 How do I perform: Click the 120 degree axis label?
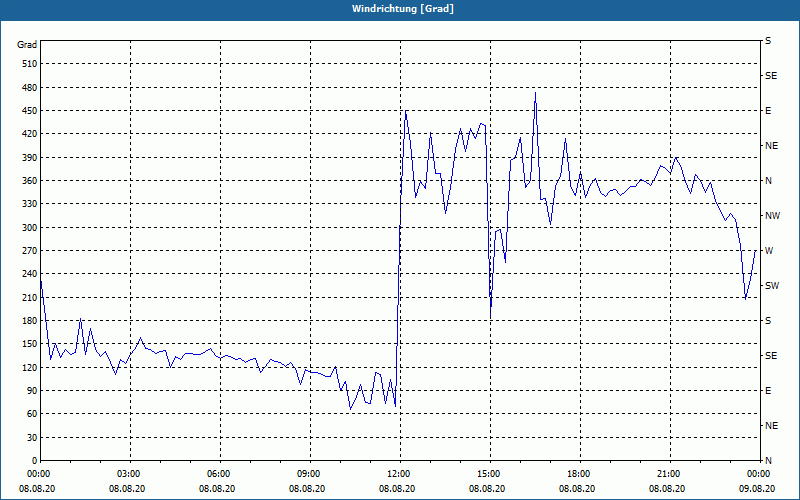coord(30,367)
